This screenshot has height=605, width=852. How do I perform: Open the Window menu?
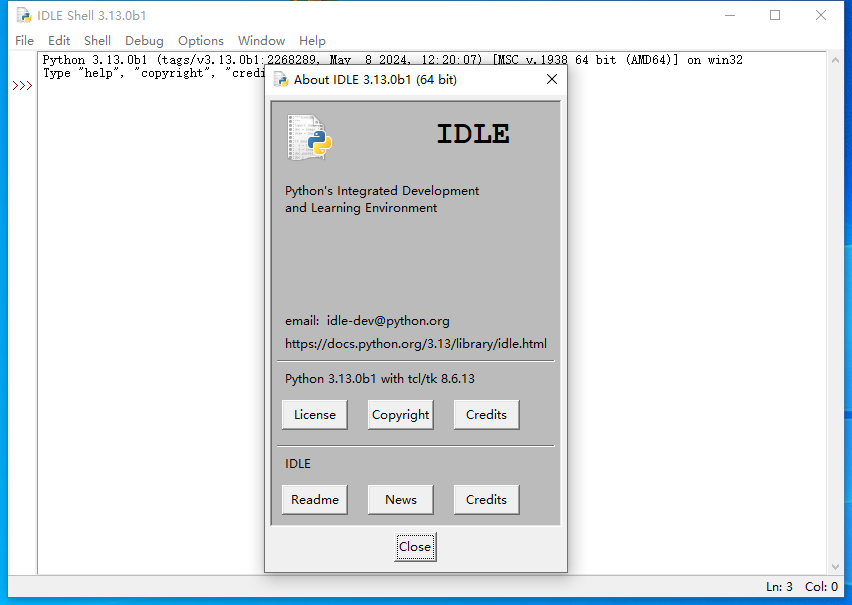coord(261,41)
